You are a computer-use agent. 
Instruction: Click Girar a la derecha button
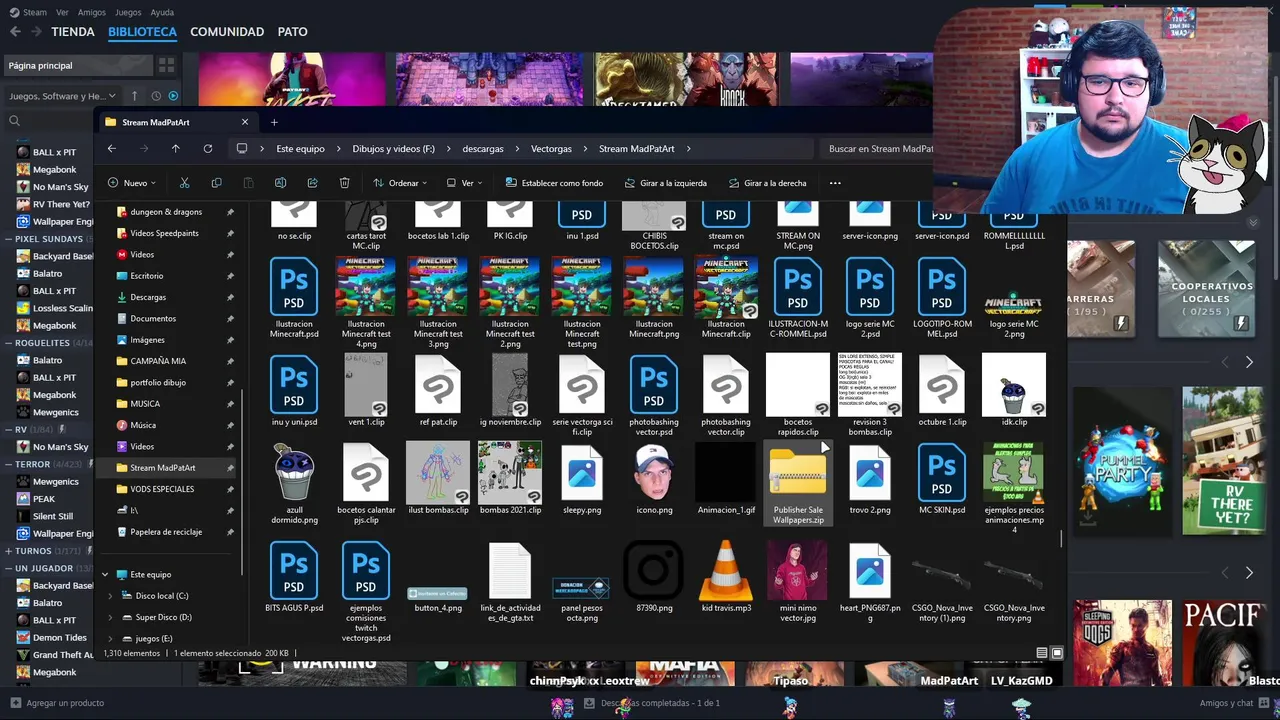coord(768,183)
